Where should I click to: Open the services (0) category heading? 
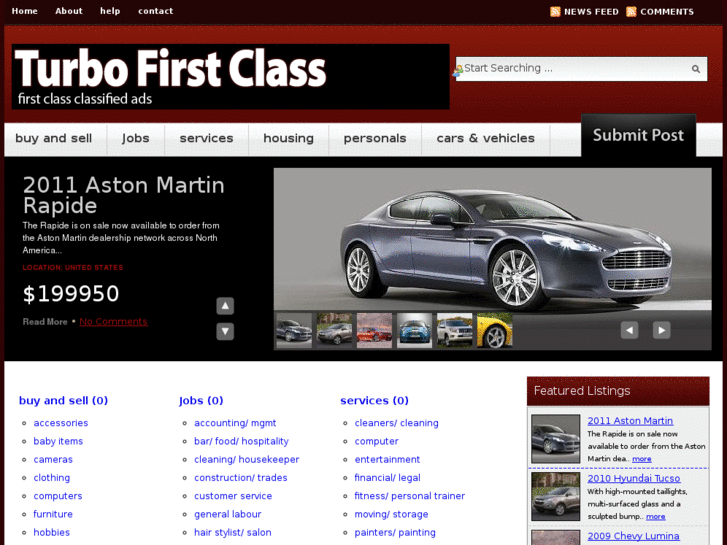(x=374, y=400)
